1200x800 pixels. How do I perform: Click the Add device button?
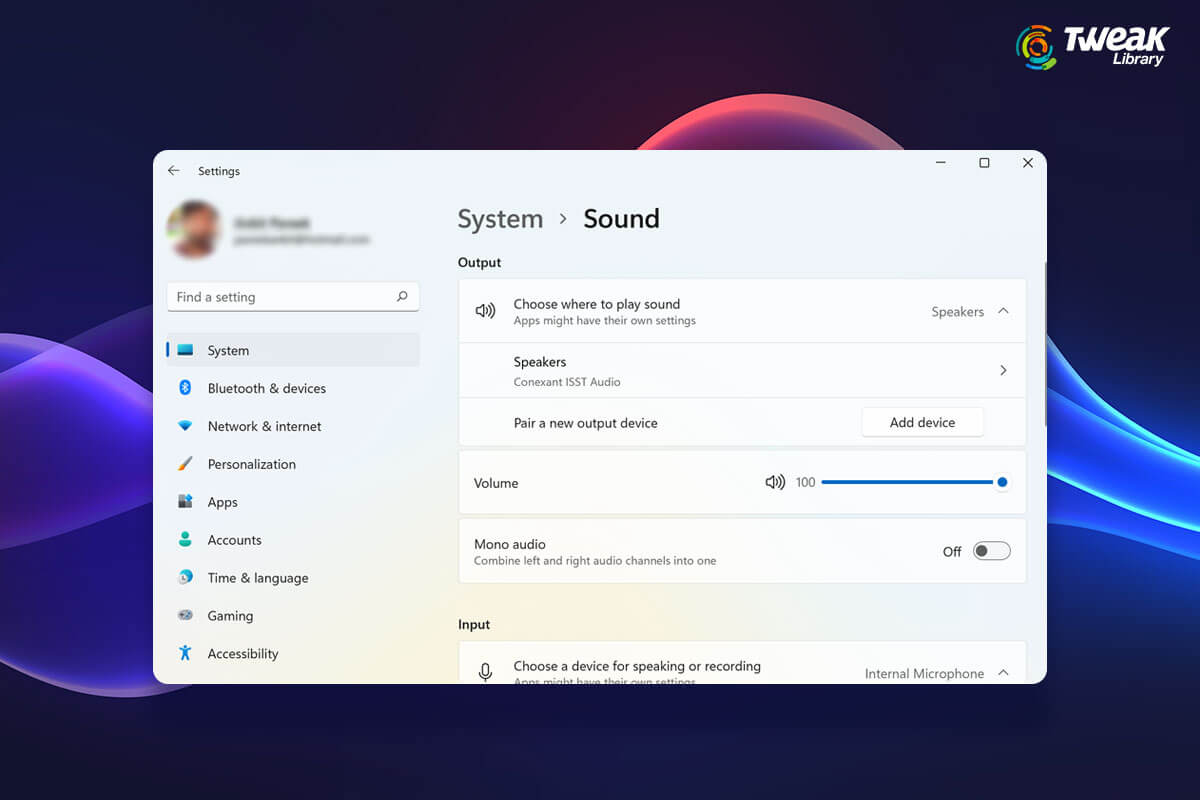pos(922,422)
